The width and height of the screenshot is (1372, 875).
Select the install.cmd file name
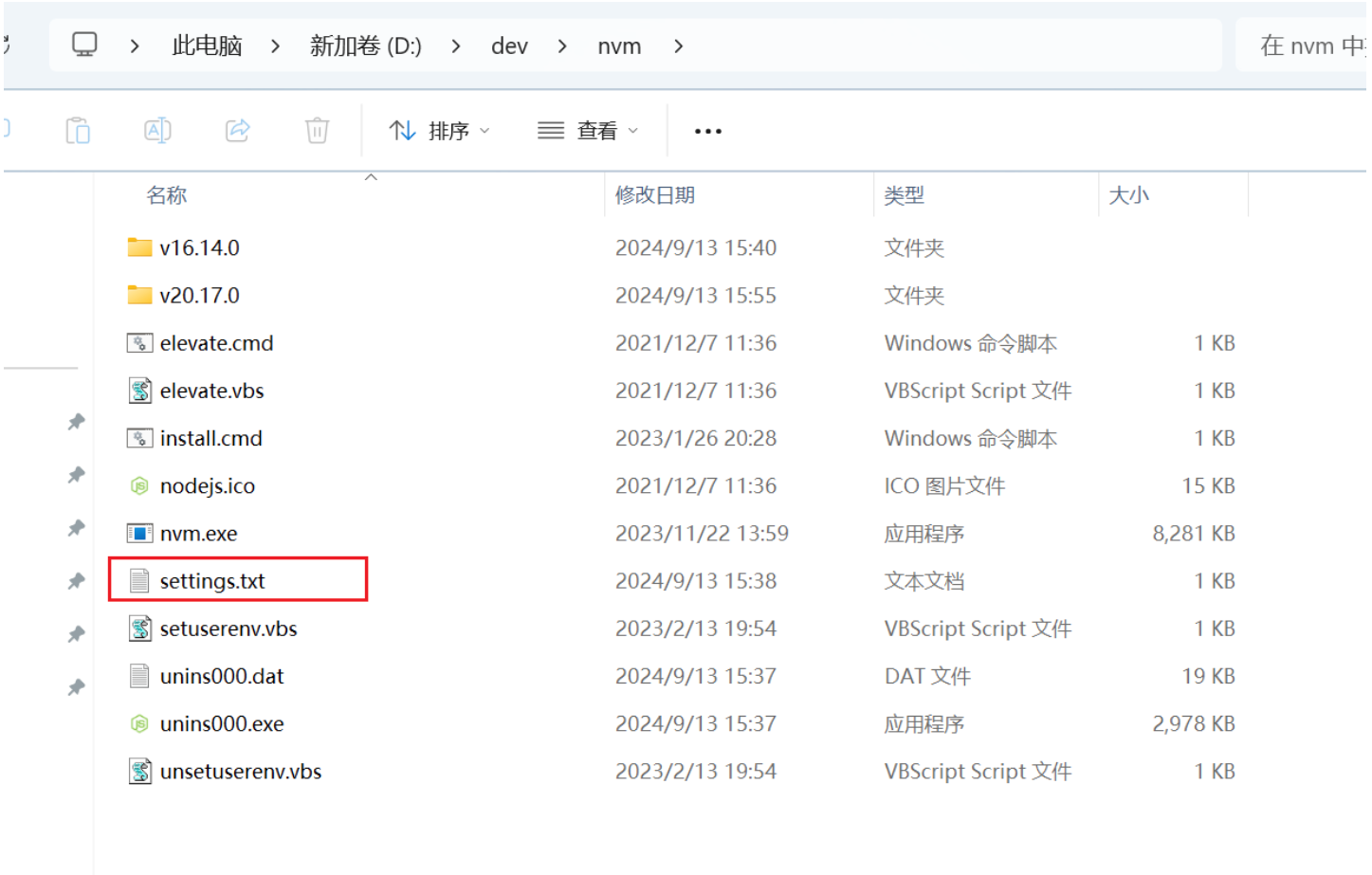[x=210, y=438]
